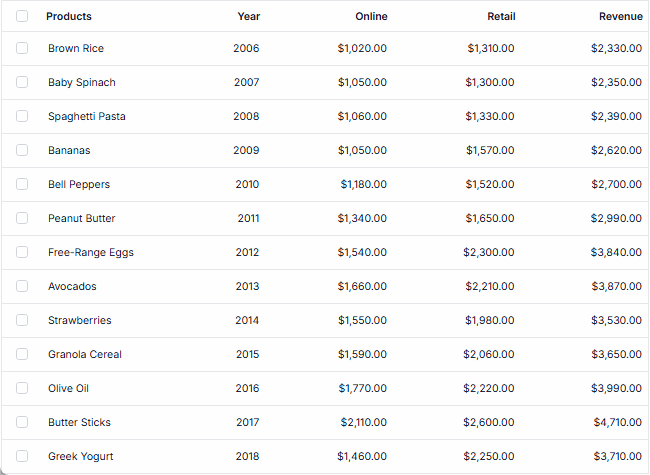Check the Peanut Butter row checkbox
Viewport: 650px width, 475px height.
(22, 218)
